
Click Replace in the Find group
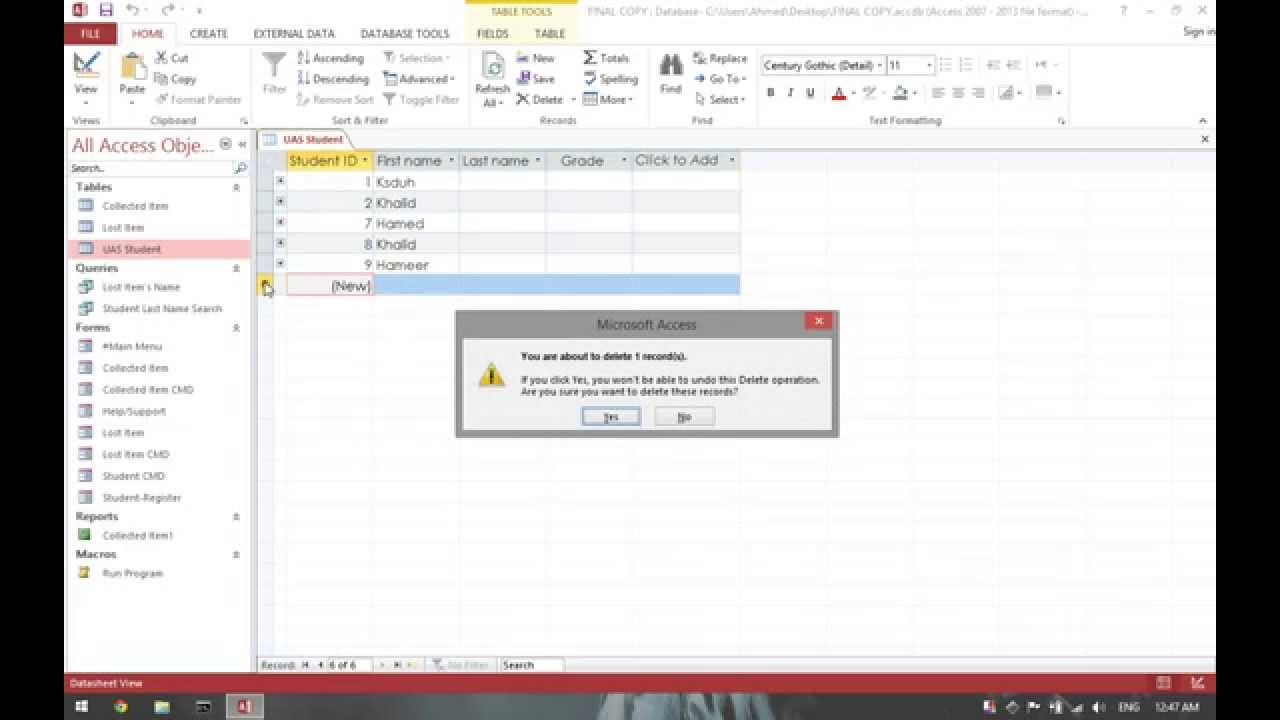point(720,58)
